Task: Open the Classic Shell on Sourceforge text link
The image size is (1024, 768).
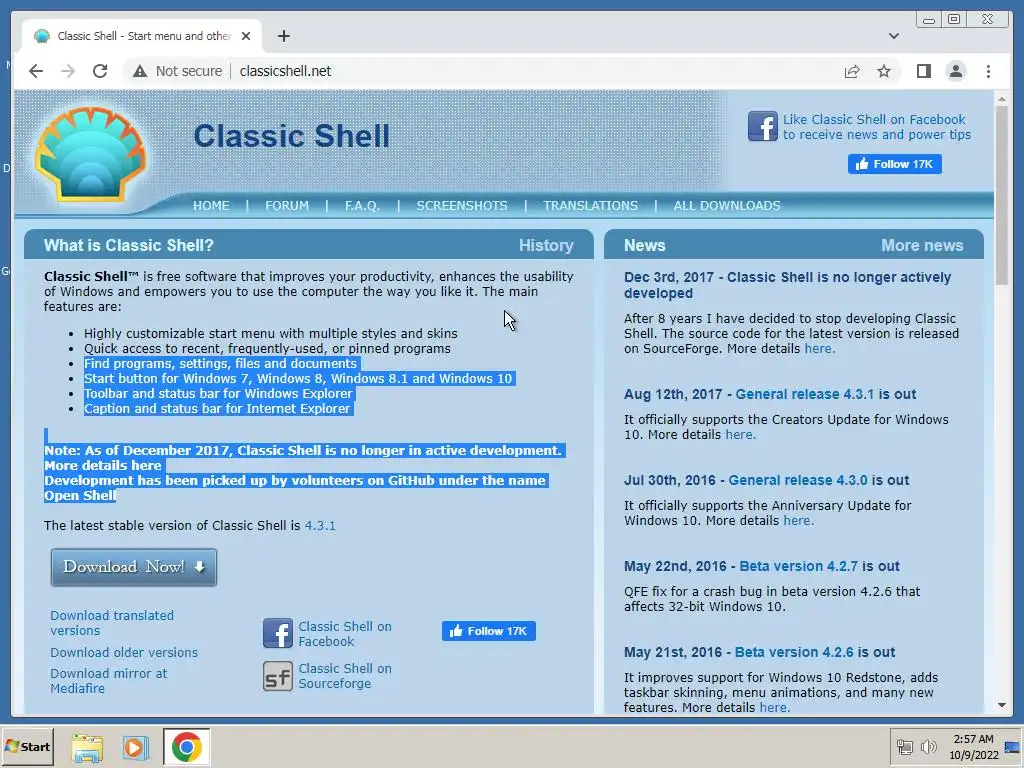Action: (x=345, y=676)
